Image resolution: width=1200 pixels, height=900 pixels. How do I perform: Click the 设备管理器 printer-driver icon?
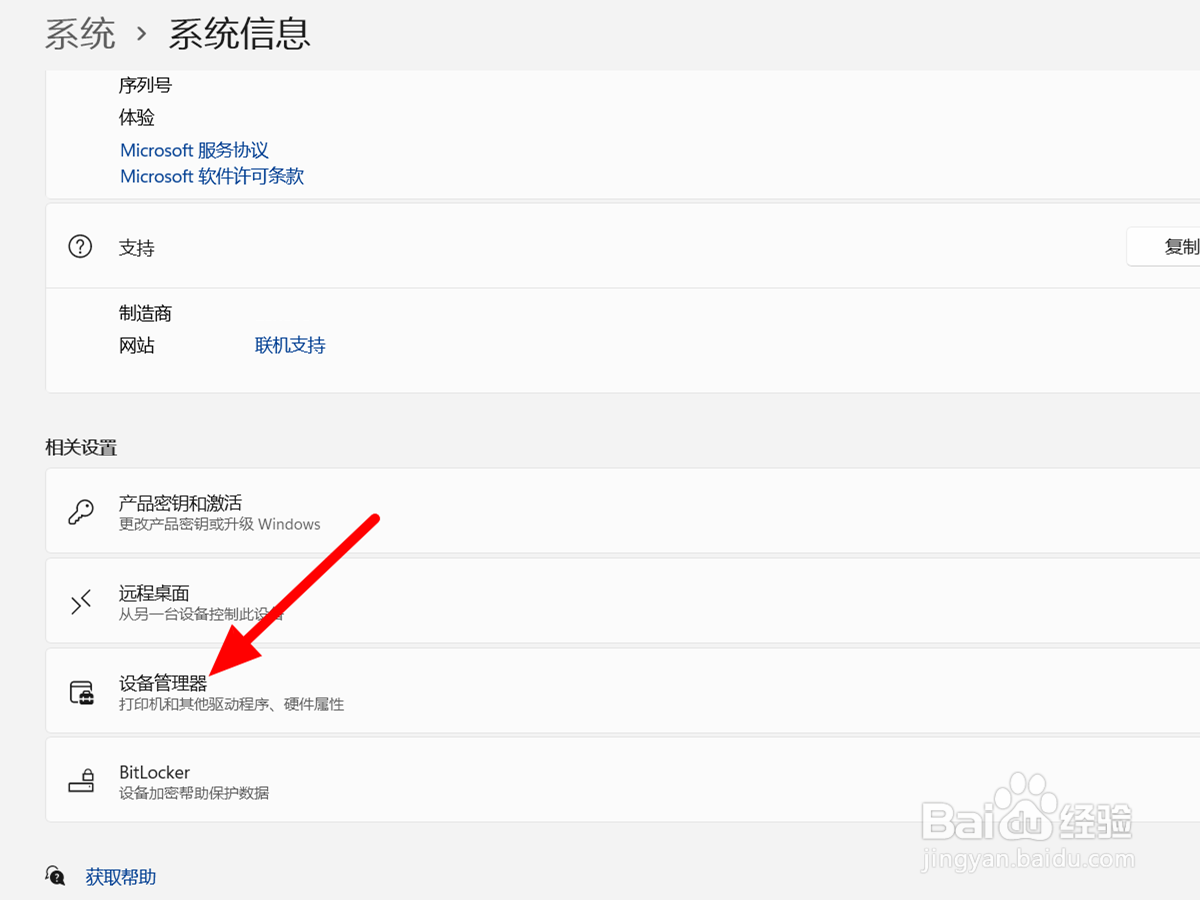coord(80,690)
